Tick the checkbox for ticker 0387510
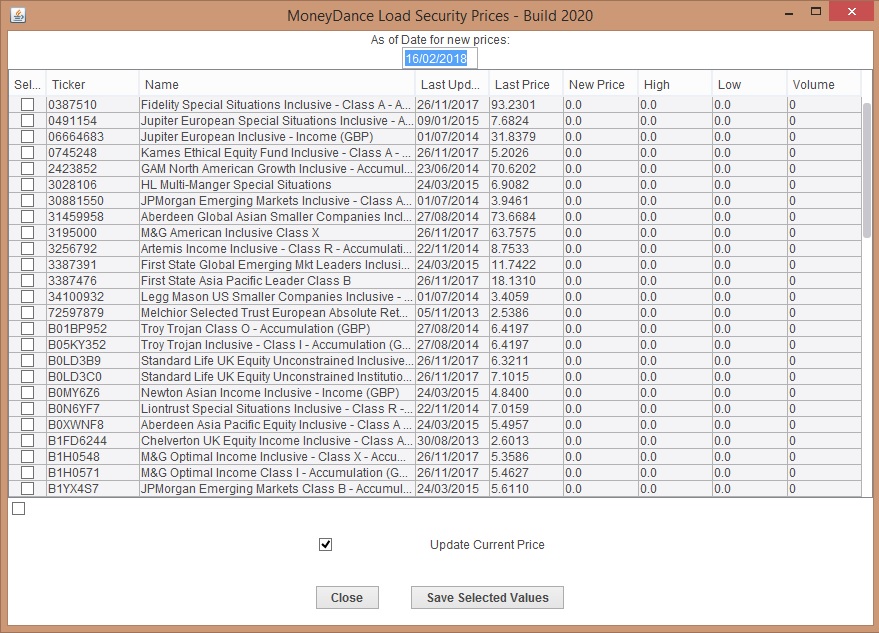Viewport: 879px width, 633px height. (x=27, y=105)
